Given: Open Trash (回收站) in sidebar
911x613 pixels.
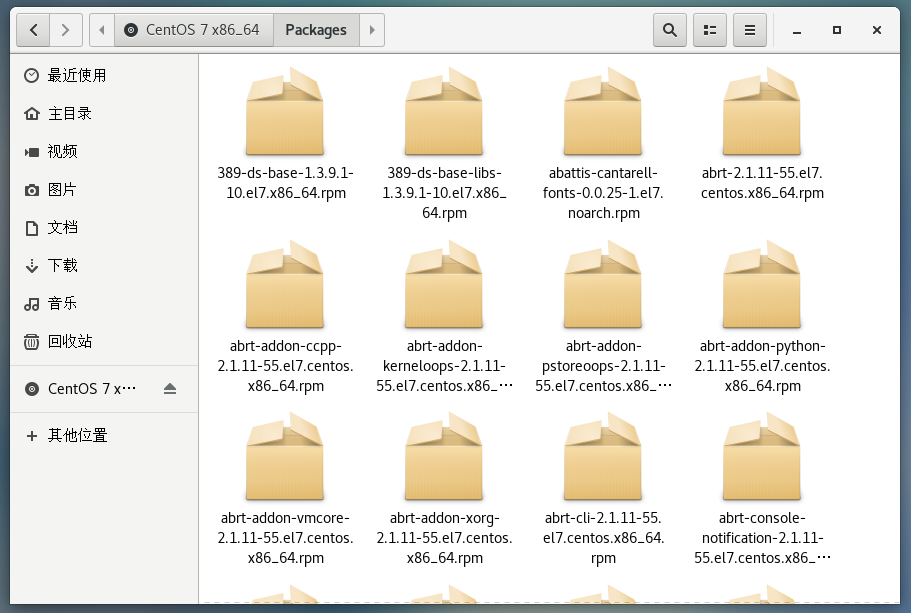Looking at the screenshot, I should [104, 341].
